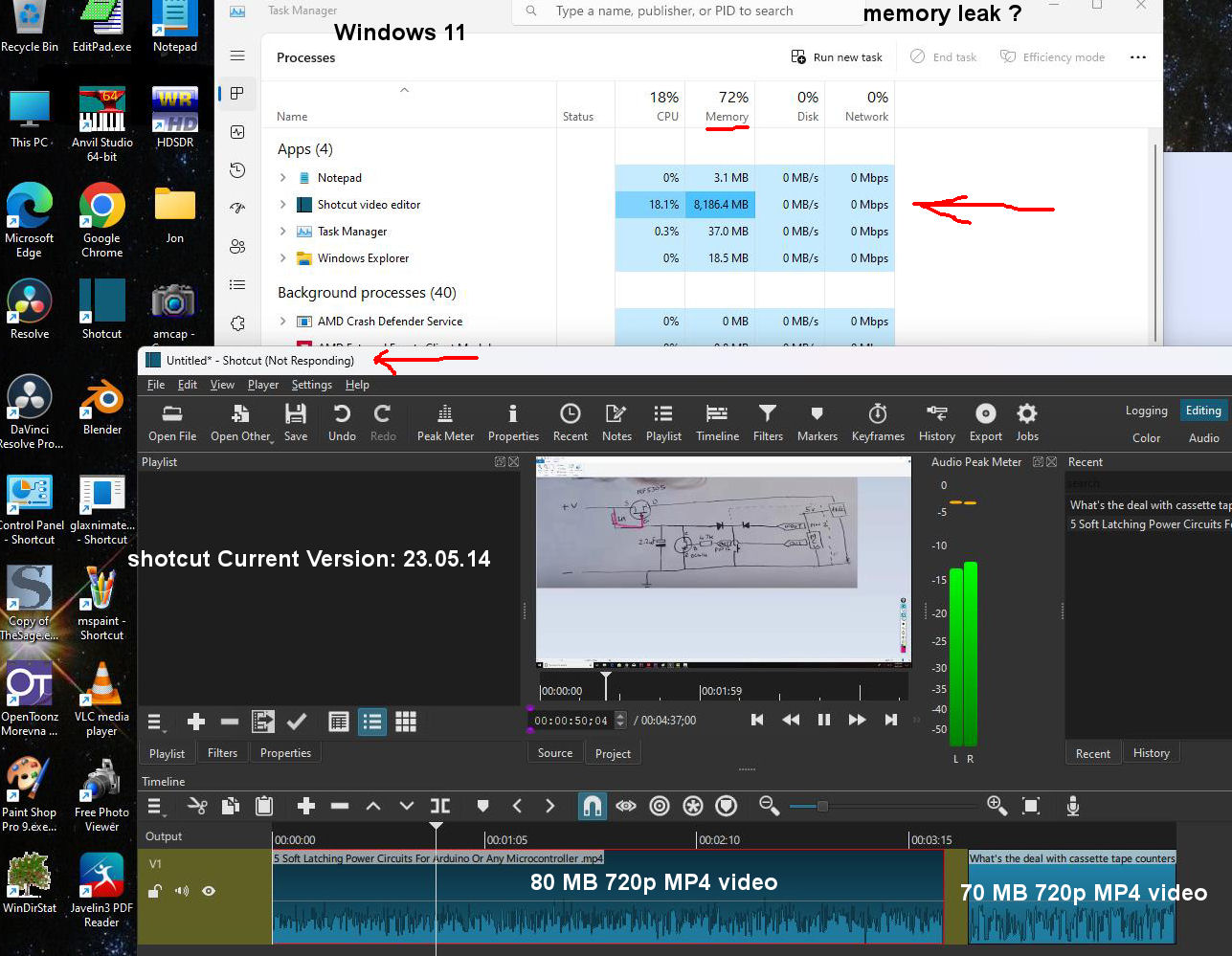
Task: Expand the Task Manager process row
Action: 282,232
